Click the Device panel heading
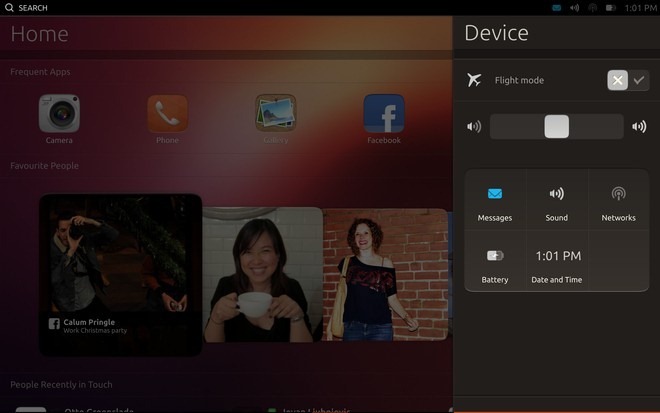 tap(496, 33)
